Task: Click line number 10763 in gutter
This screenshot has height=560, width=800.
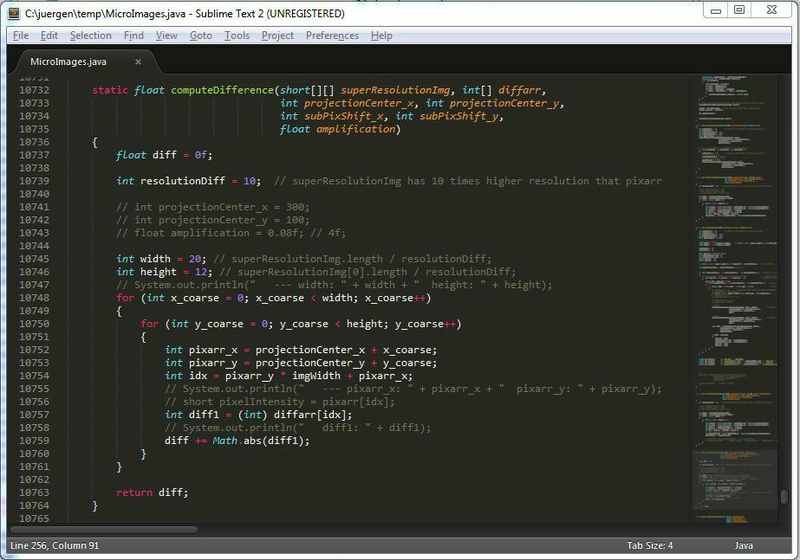Action: click(x=34, y=493)
